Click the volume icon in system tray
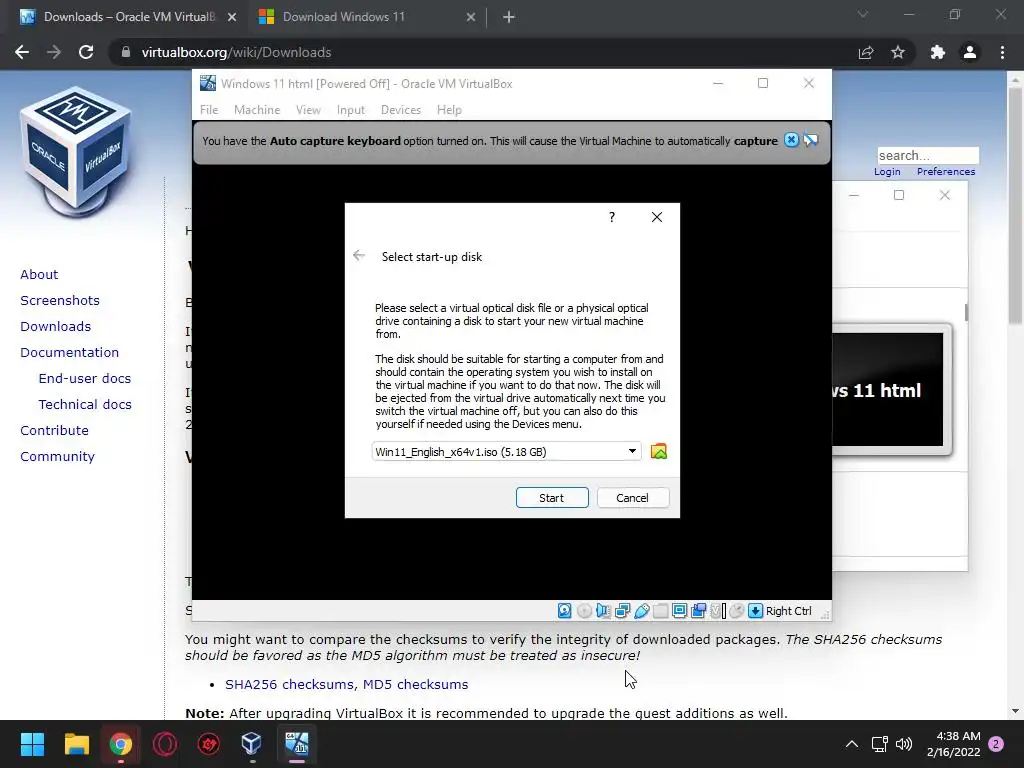 click(x=904, y=744)
